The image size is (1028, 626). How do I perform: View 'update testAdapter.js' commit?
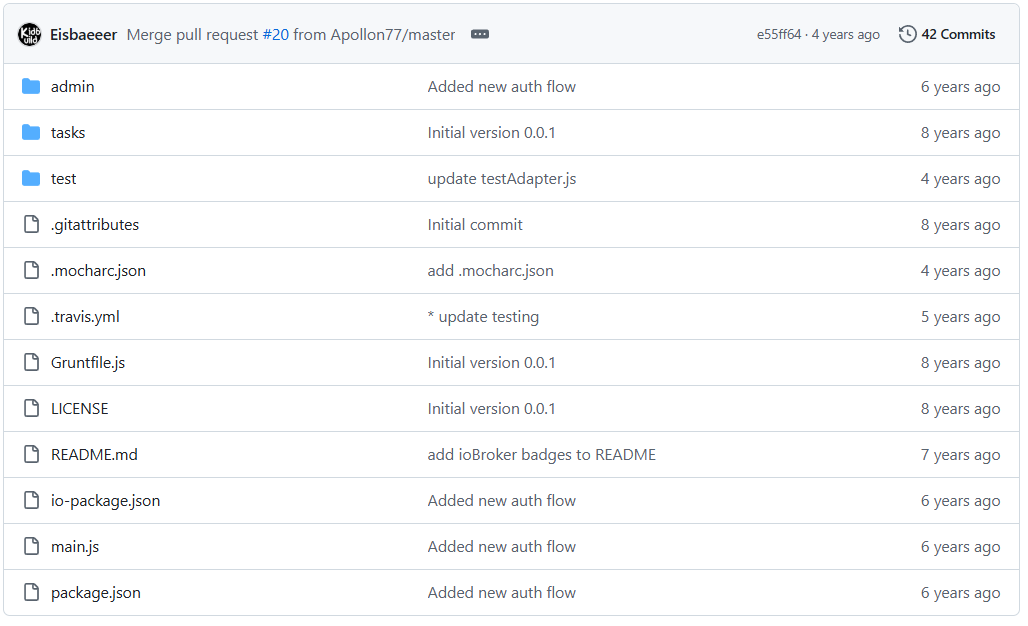pos(502,179)
